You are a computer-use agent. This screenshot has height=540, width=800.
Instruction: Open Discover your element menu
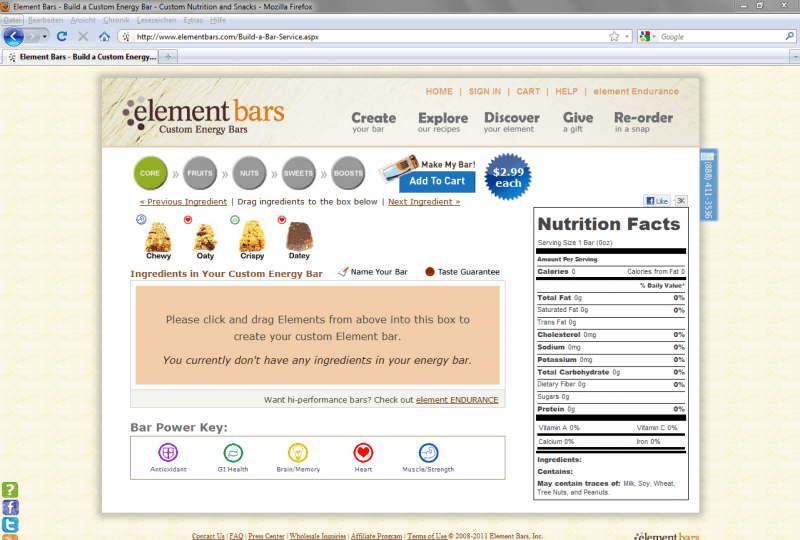512,122
